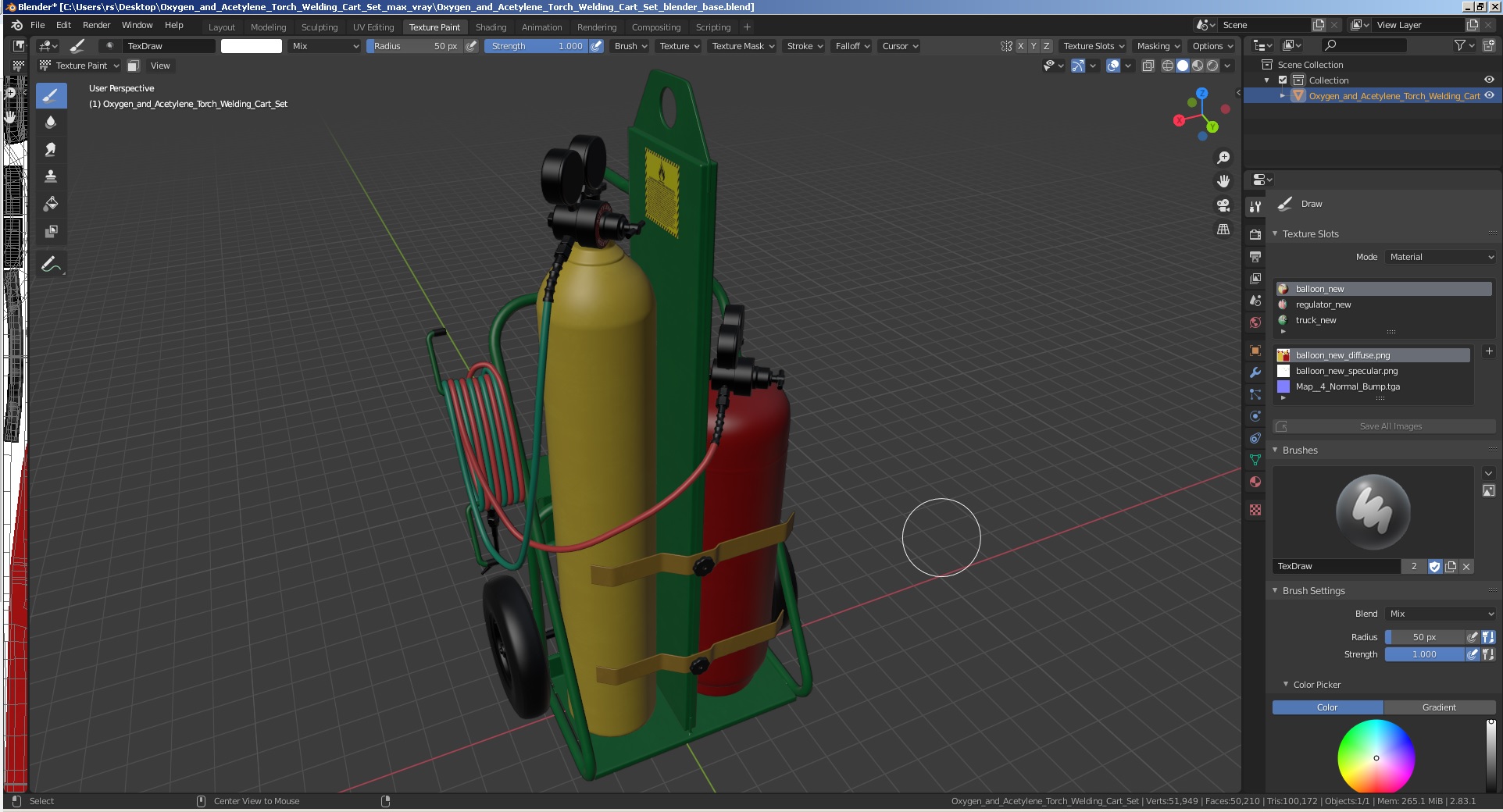Open the viewport View menu
Image resolution: width=1503 pixels, height=812 pixels.
(160, 66)
